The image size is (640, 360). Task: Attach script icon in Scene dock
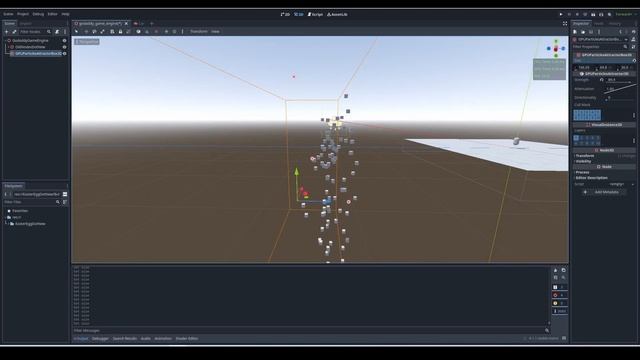(x=57, y=32)
